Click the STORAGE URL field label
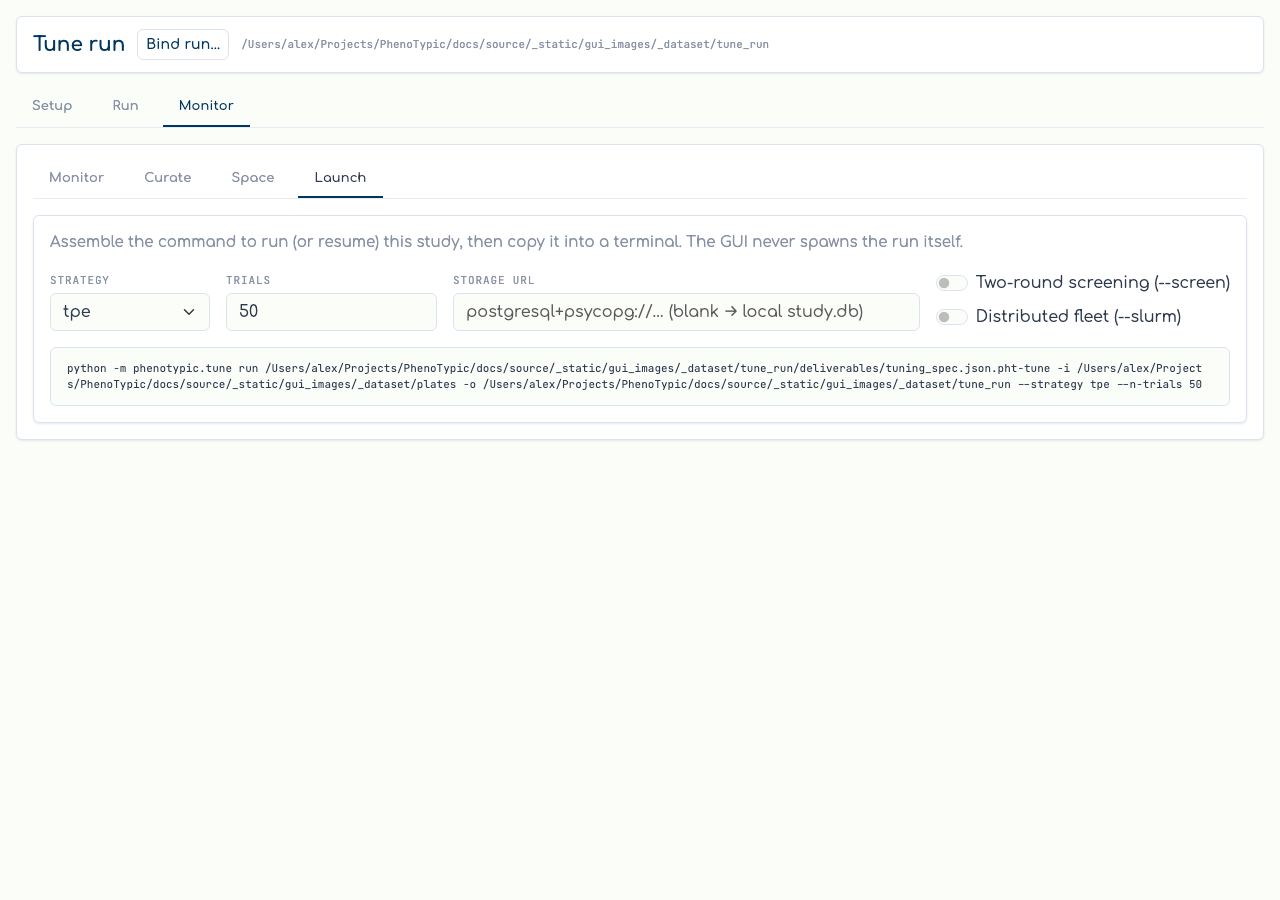This screenshot has width=1280, height=900. coord(494,281)
